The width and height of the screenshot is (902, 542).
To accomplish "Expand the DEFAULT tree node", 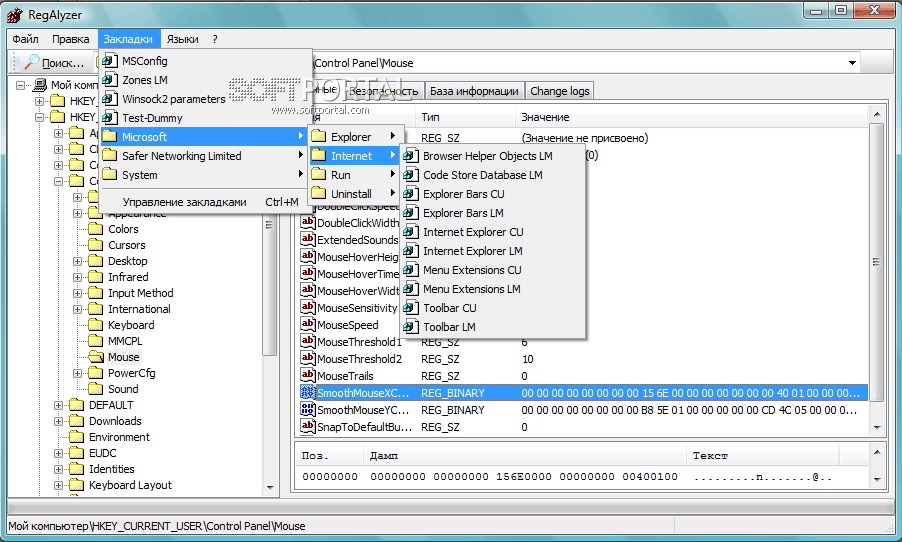I will [58, 406].
